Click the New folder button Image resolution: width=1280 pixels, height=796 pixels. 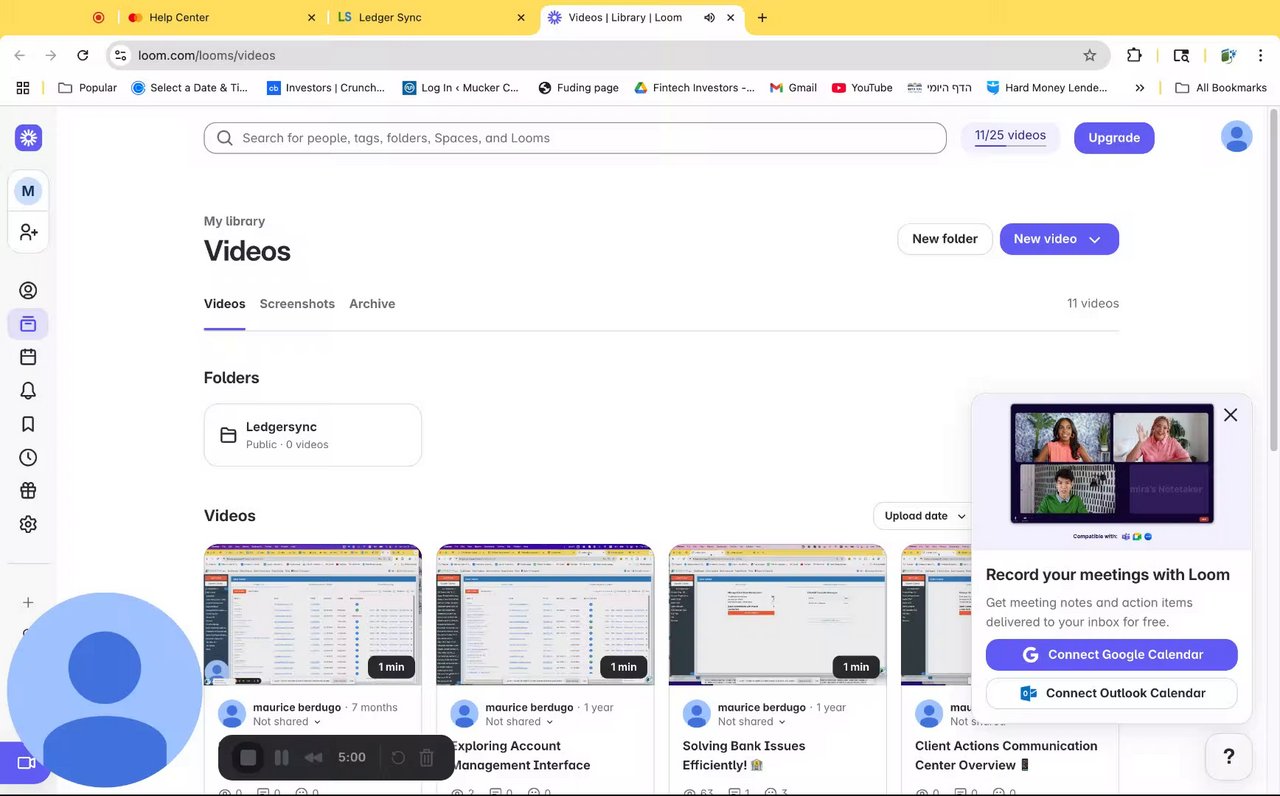pos(945,239)
